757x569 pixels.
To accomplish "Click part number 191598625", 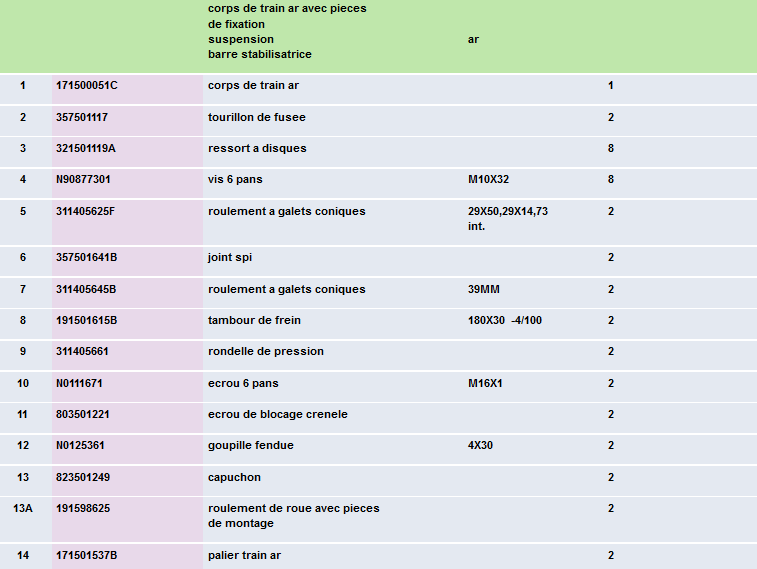I will pos(82,509).
